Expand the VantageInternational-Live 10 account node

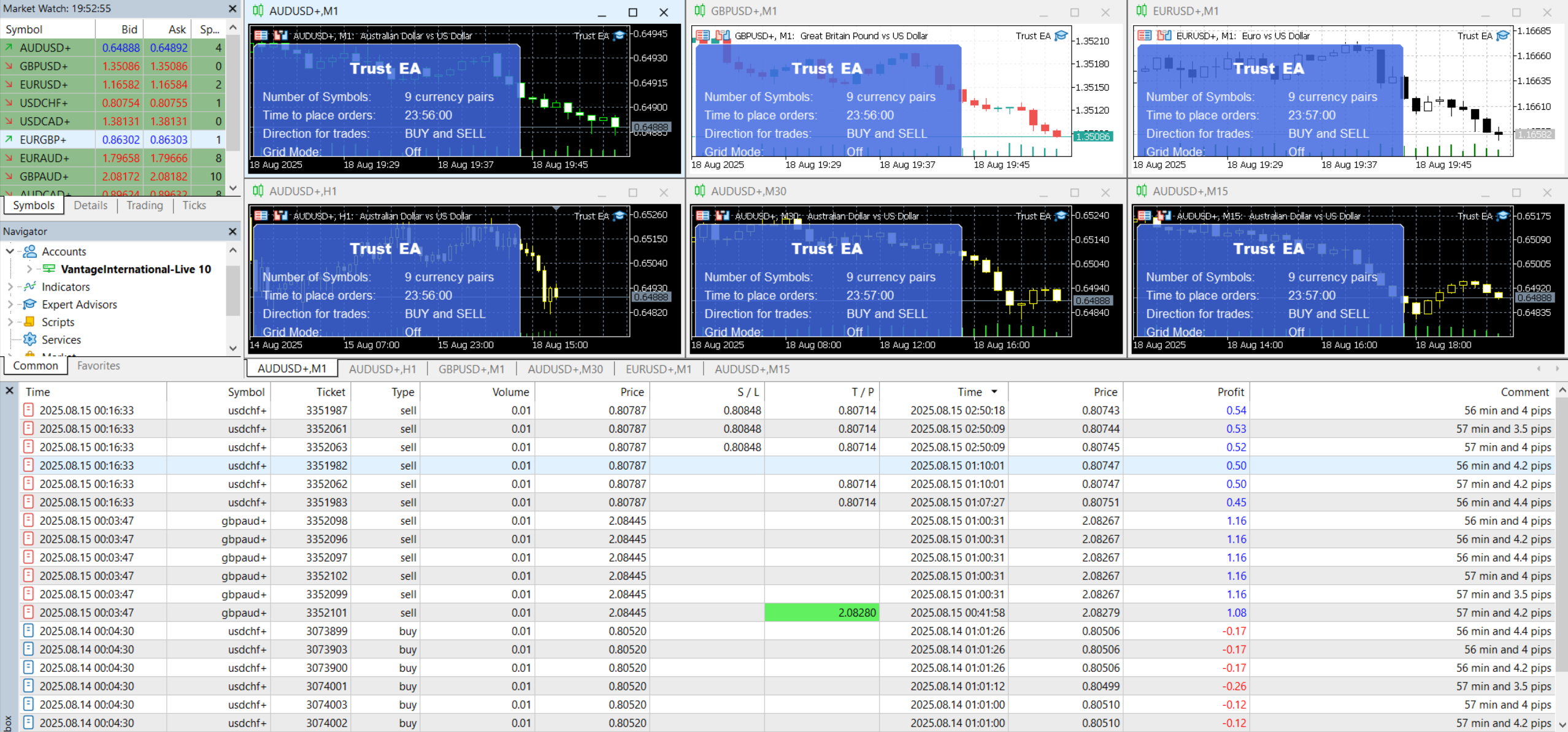pyautogui.click(x=29, y=269)
